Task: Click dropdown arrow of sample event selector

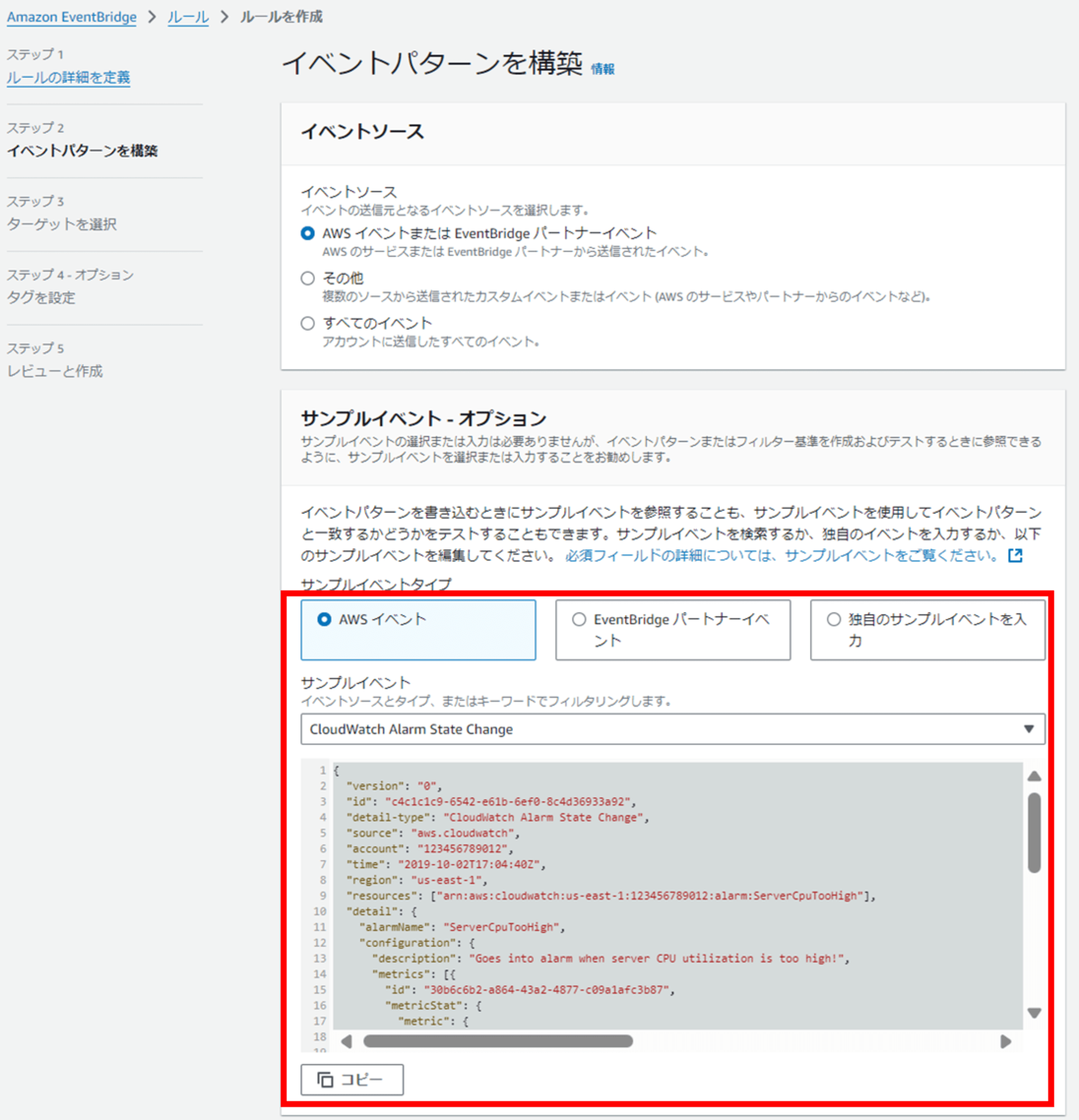Action: (1029, 729)
